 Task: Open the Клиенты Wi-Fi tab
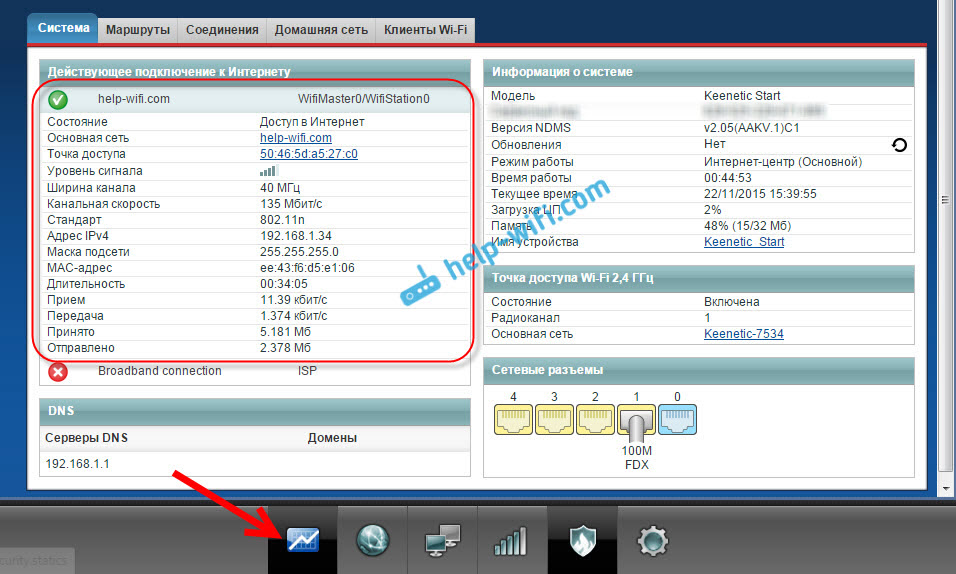tap(424, 30)
